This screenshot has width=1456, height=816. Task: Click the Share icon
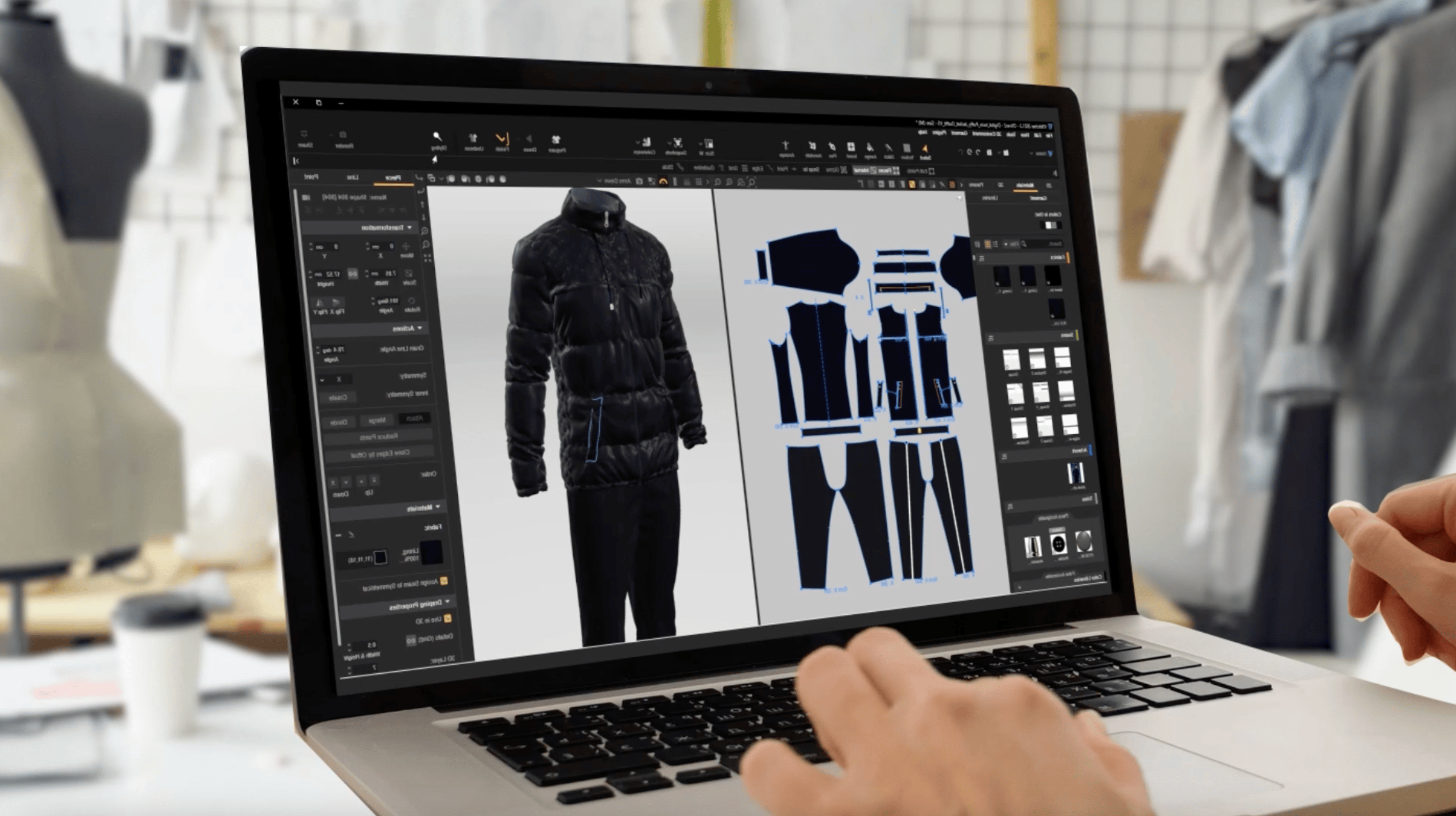tap(304, 135)
